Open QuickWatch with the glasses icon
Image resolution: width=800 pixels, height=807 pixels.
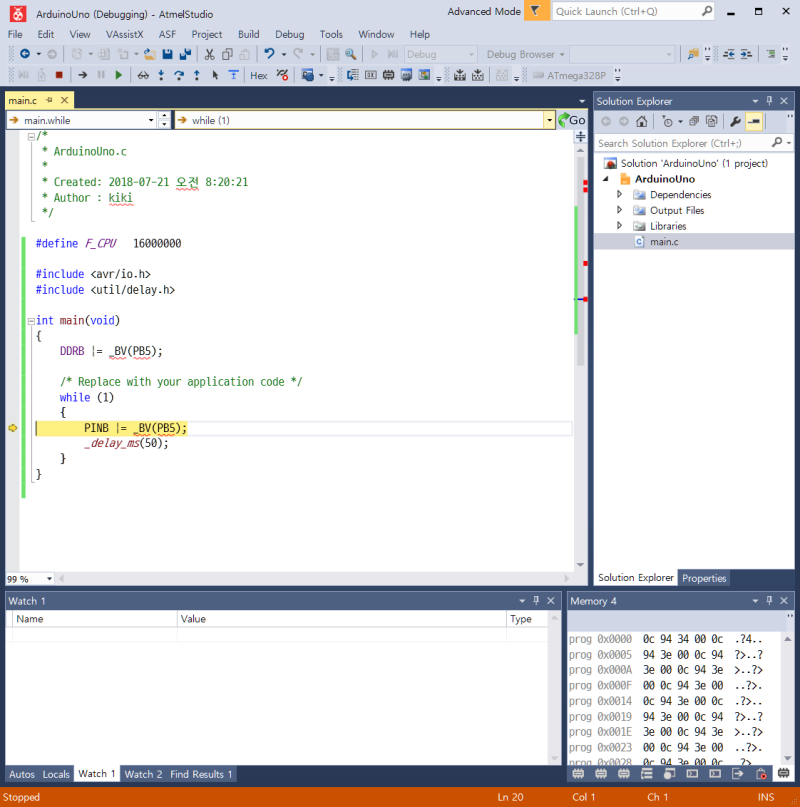(143, 75)
